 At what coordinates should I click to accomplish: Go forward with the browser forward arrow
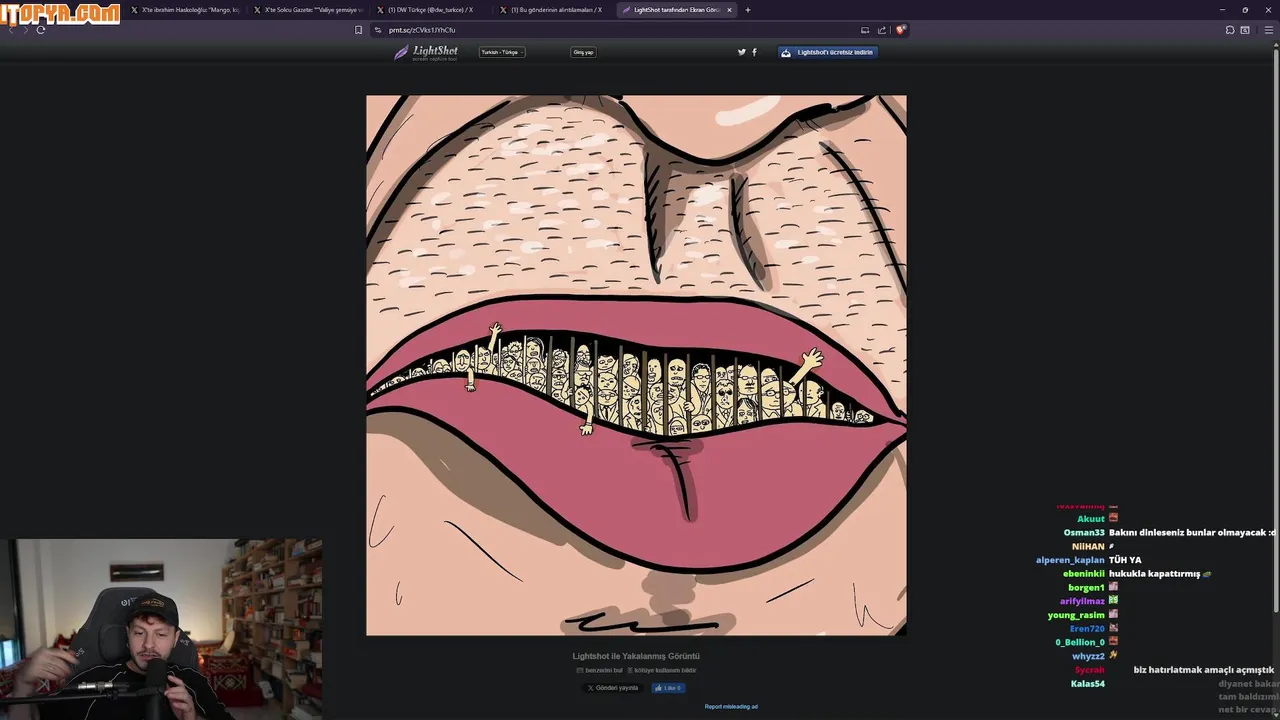tap(25, 30)
